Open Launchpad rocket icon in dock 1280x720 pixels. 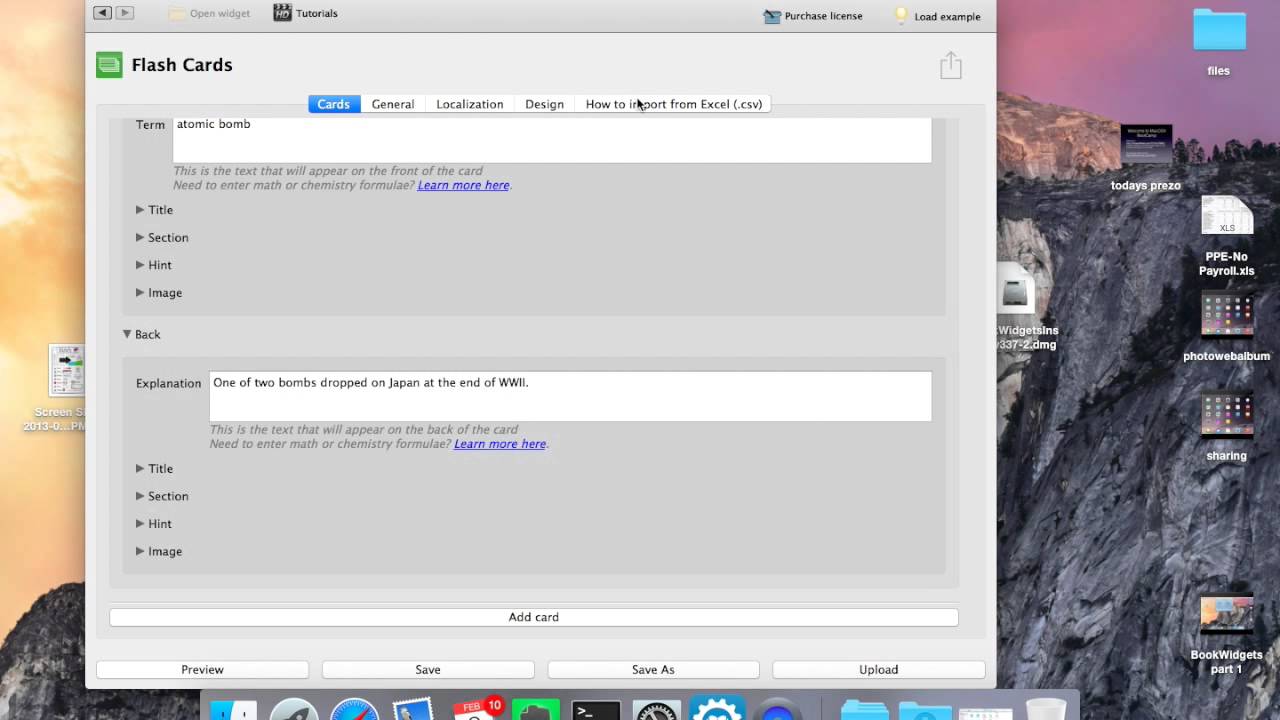coord(294,708)
